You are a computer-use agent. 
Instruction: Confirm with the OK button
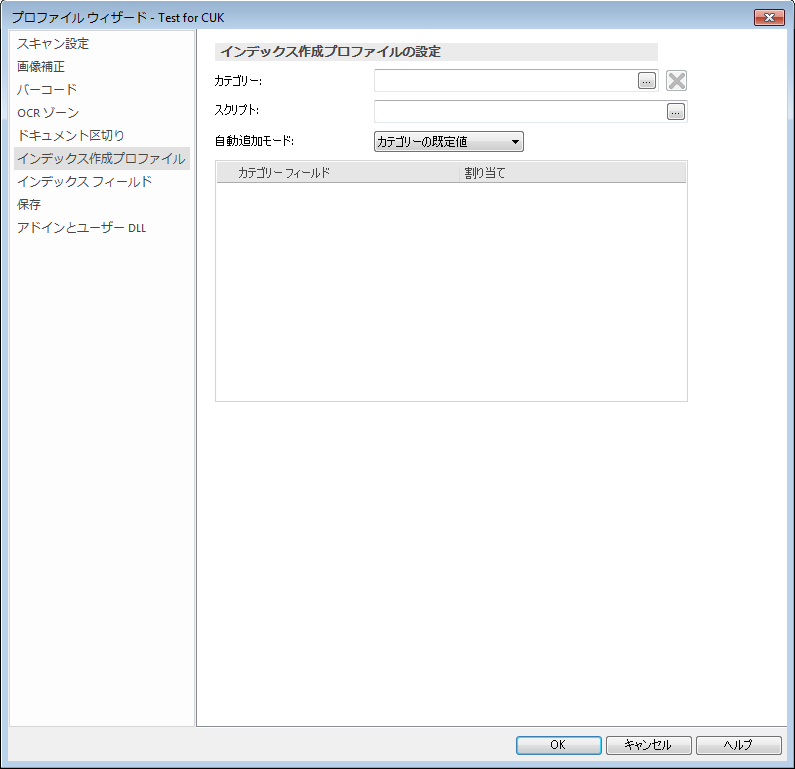pyautogui.click(x=558, y=745)
